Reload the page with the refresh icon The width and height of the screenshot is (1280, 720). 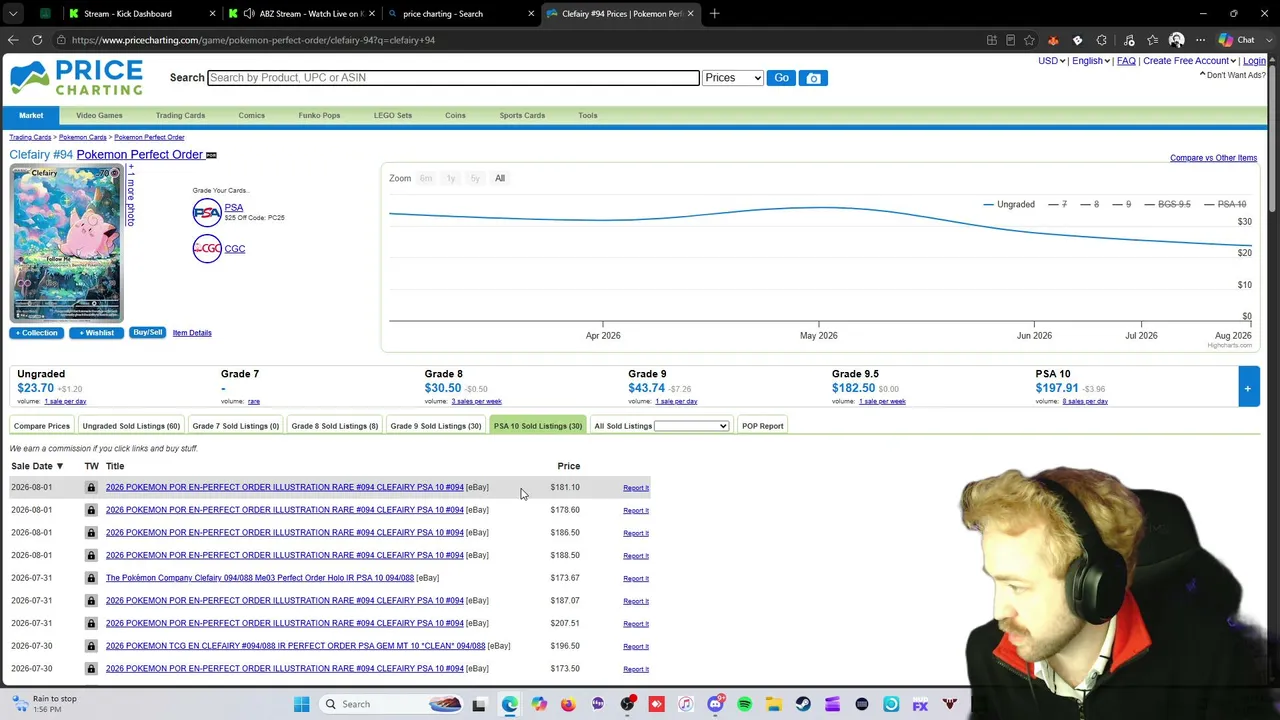coord(37,40)
